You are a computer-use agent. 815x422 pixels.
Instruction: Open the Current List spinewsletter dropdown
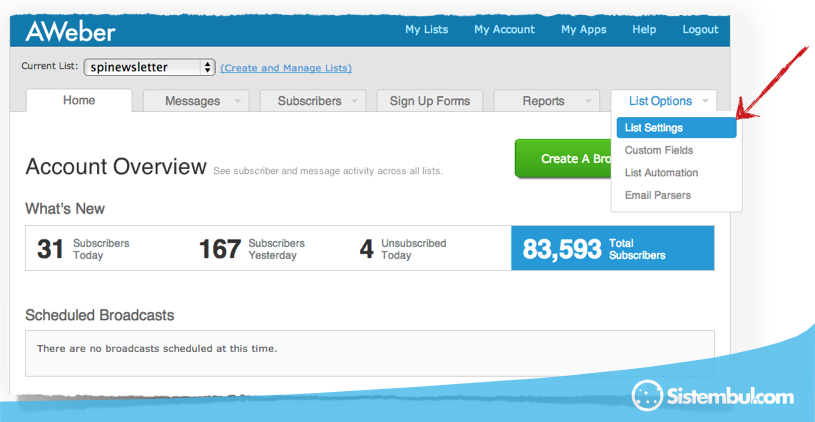click(x=150, y=67)
